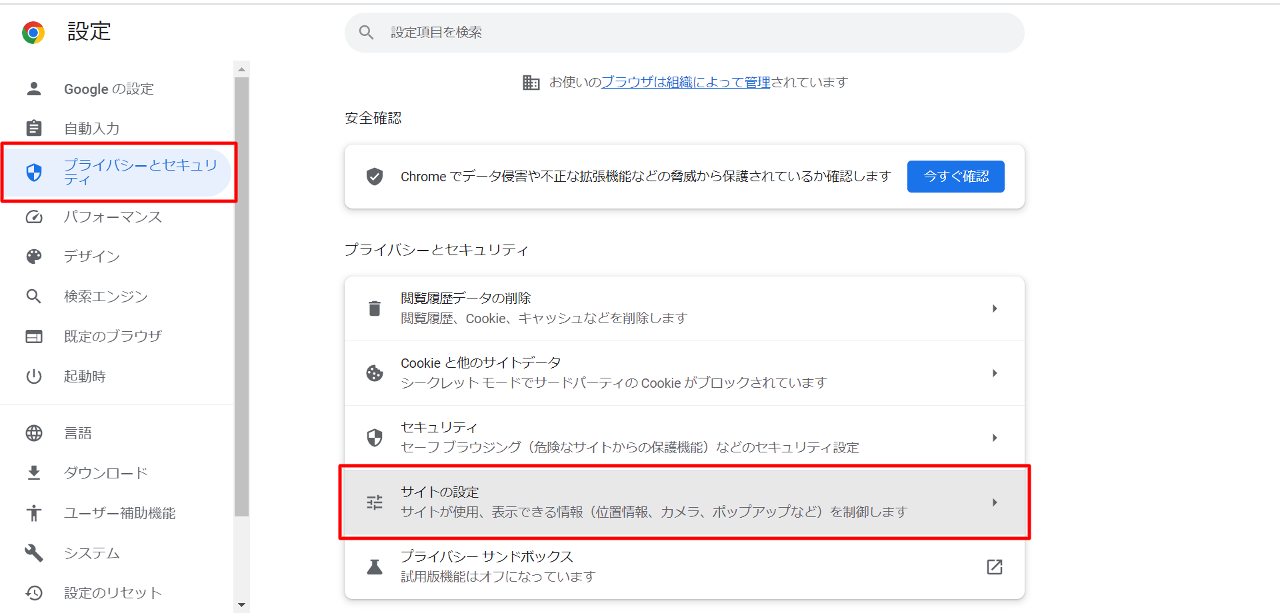Open ダウンロード via the download arrow icon

34,472
